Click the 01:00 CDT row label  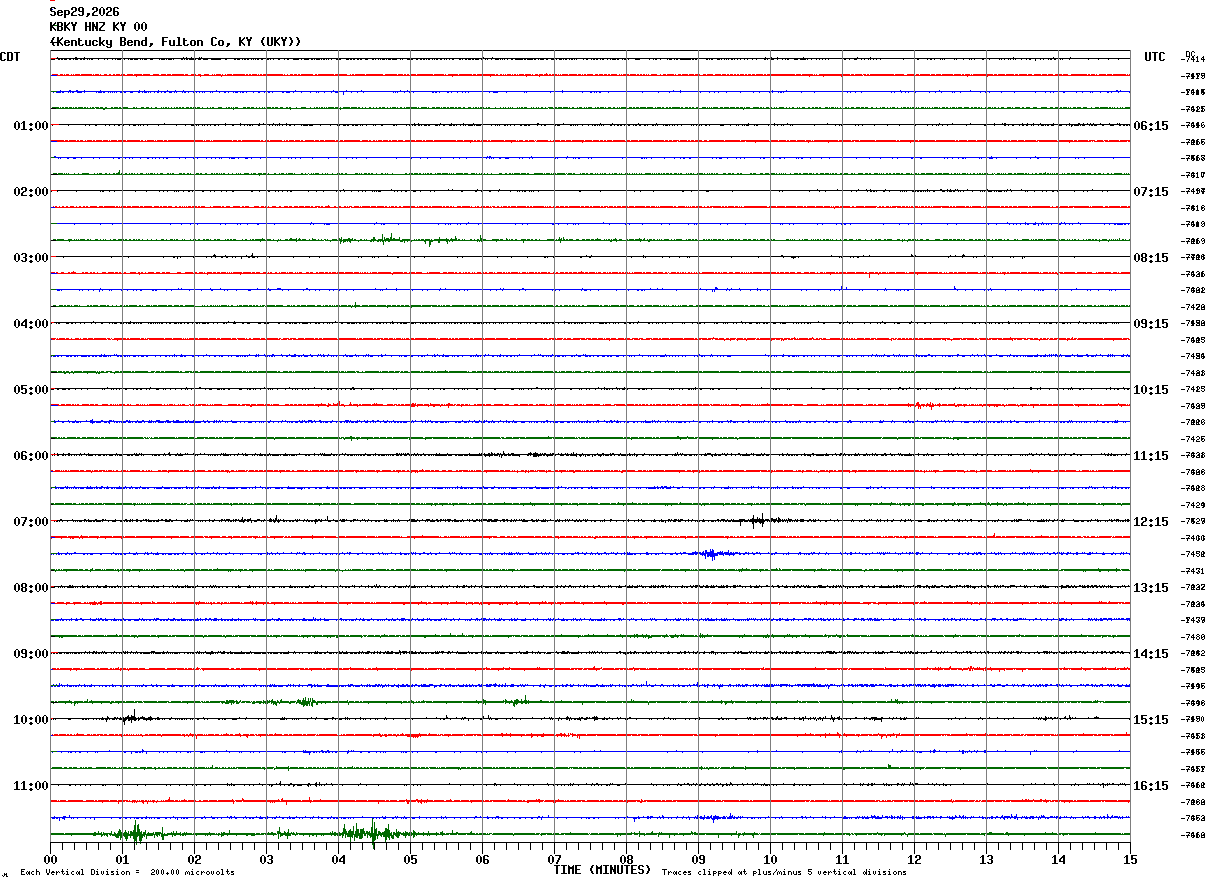31,126
